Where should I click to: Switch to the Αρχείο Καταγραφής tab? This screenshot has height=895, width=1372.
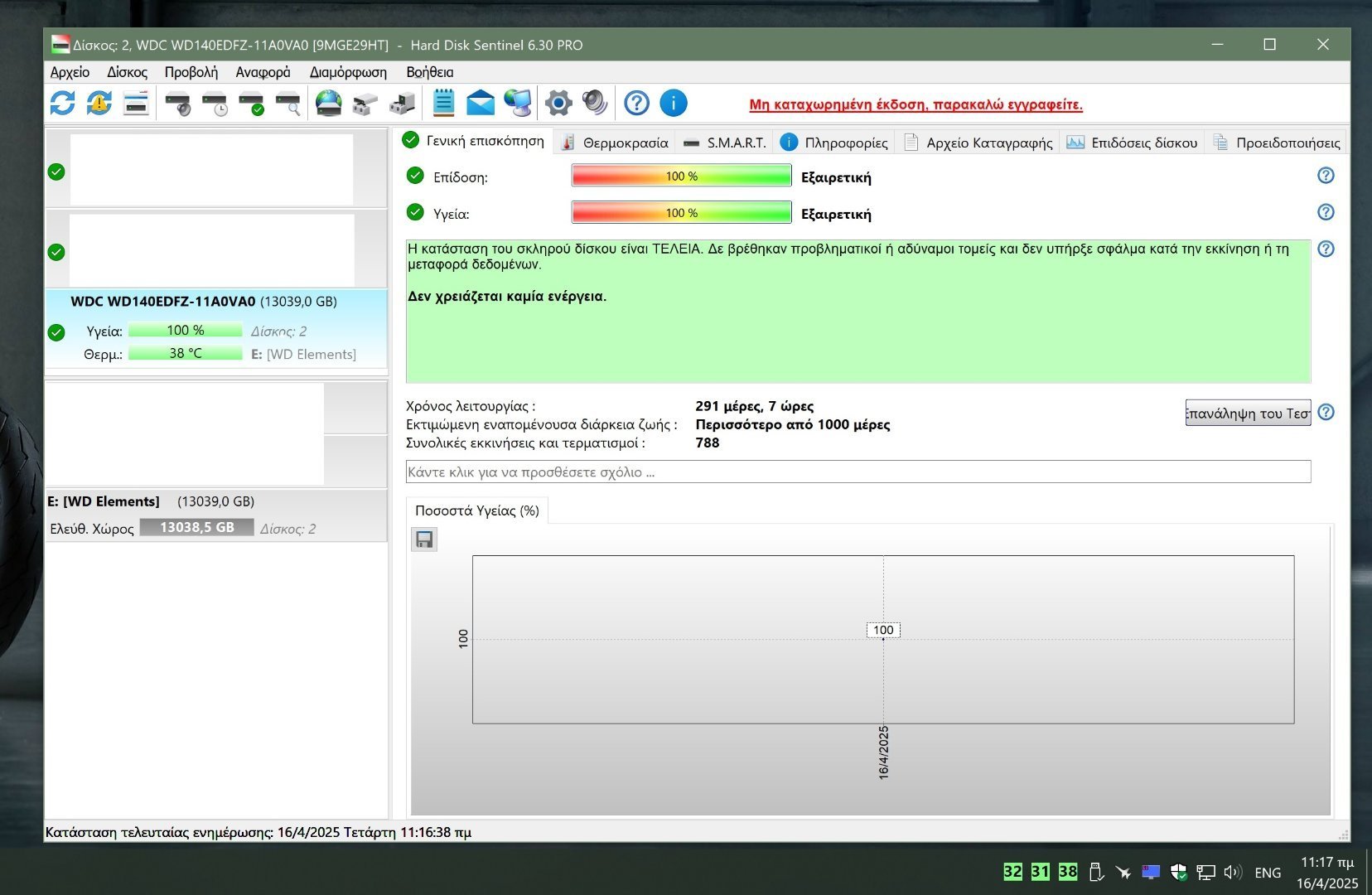pyautogui.click(x=978, y=143)
